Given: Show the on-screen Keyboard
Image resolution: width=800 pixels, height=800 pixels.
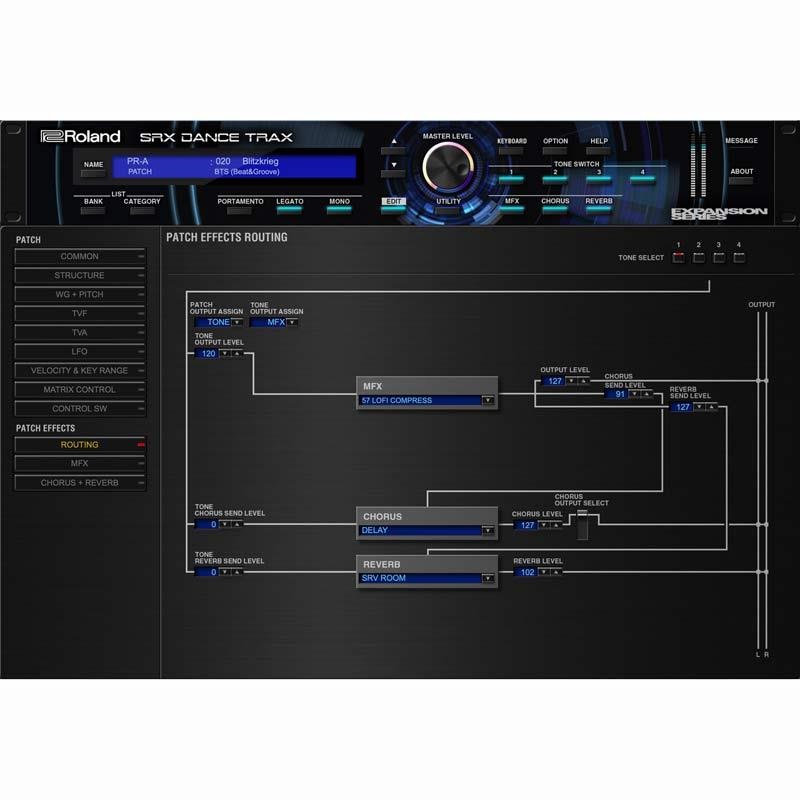Looking at the screenshot, I should tap(511, 151).
